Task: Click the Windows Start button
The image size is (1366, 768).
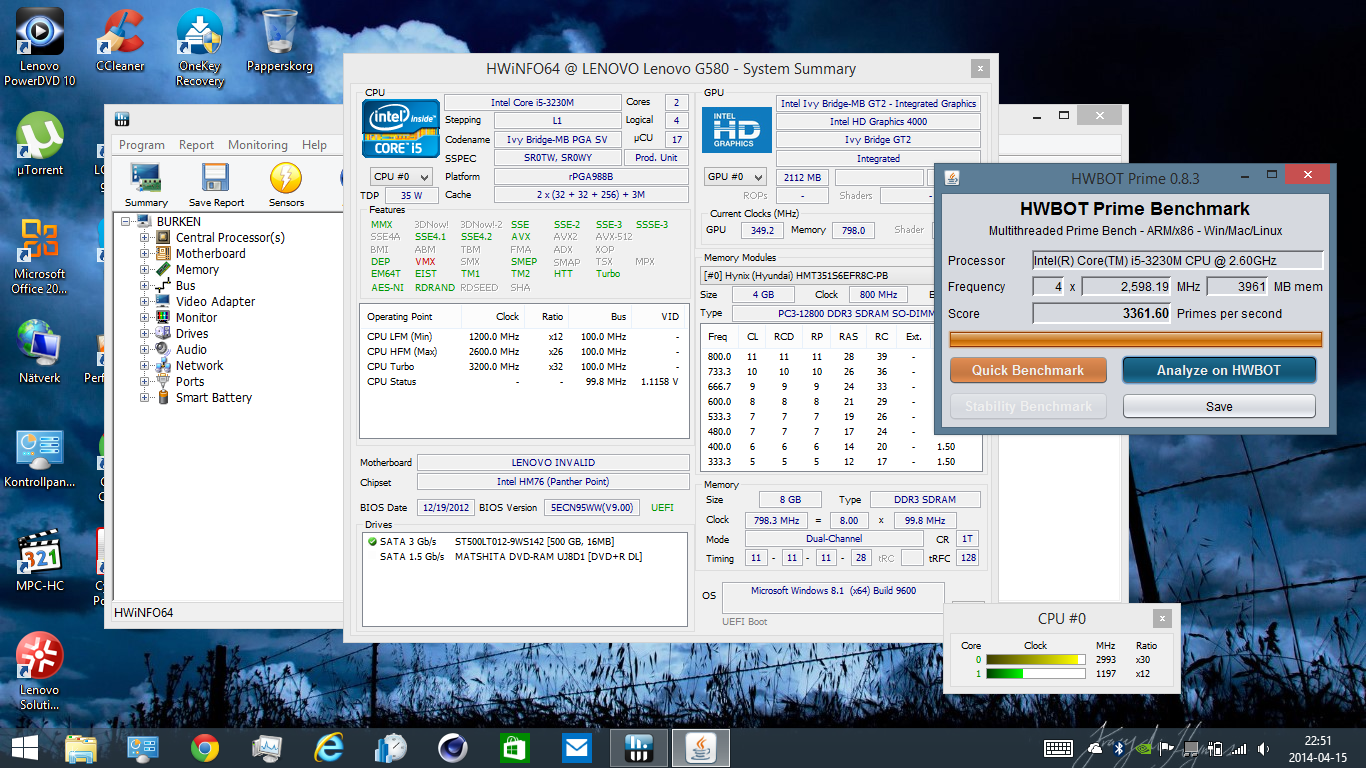Action: tap(24, 748)
